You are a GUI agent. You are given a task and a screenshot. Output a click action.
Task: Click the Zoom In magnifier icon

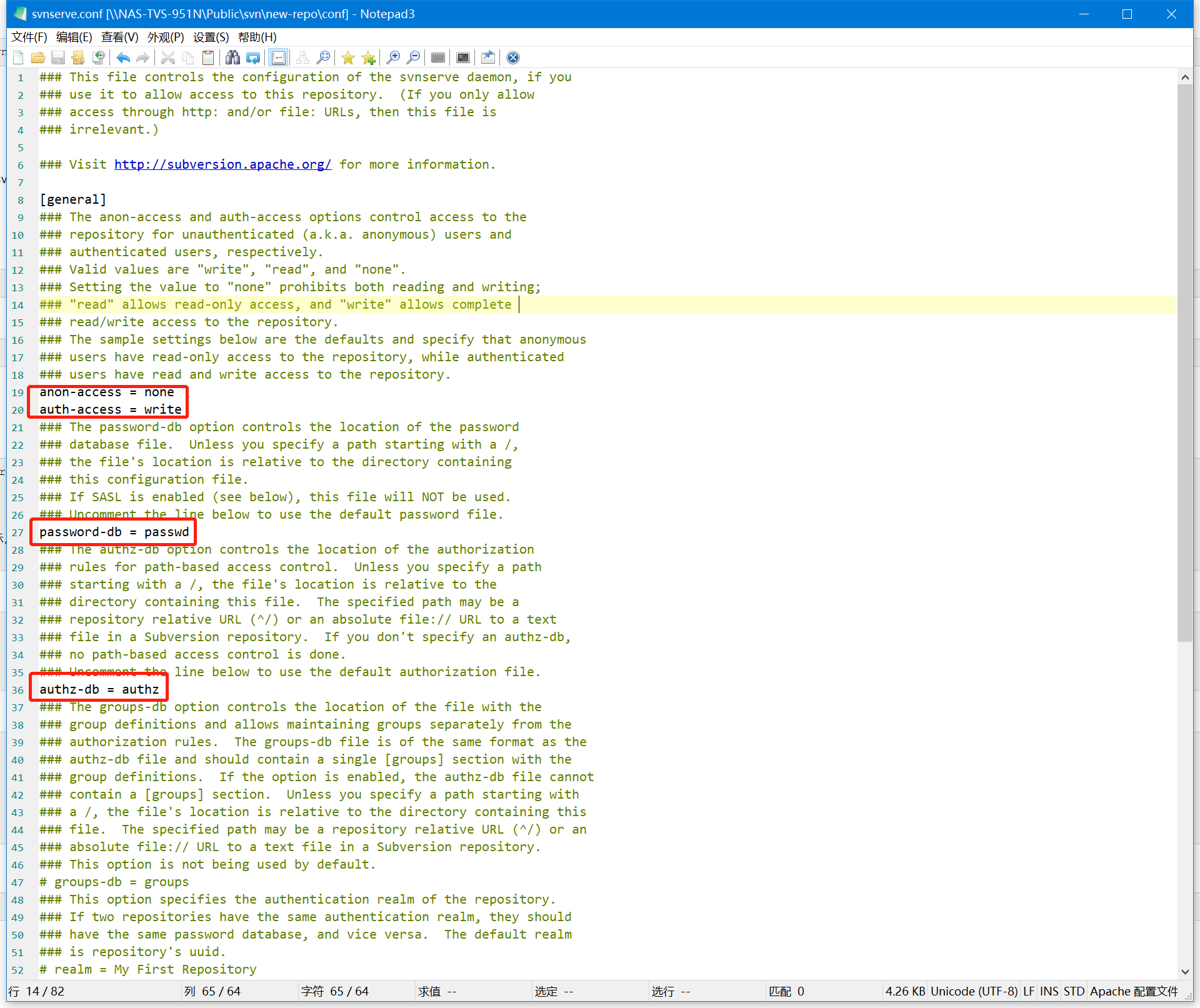[x=393, y=58]
